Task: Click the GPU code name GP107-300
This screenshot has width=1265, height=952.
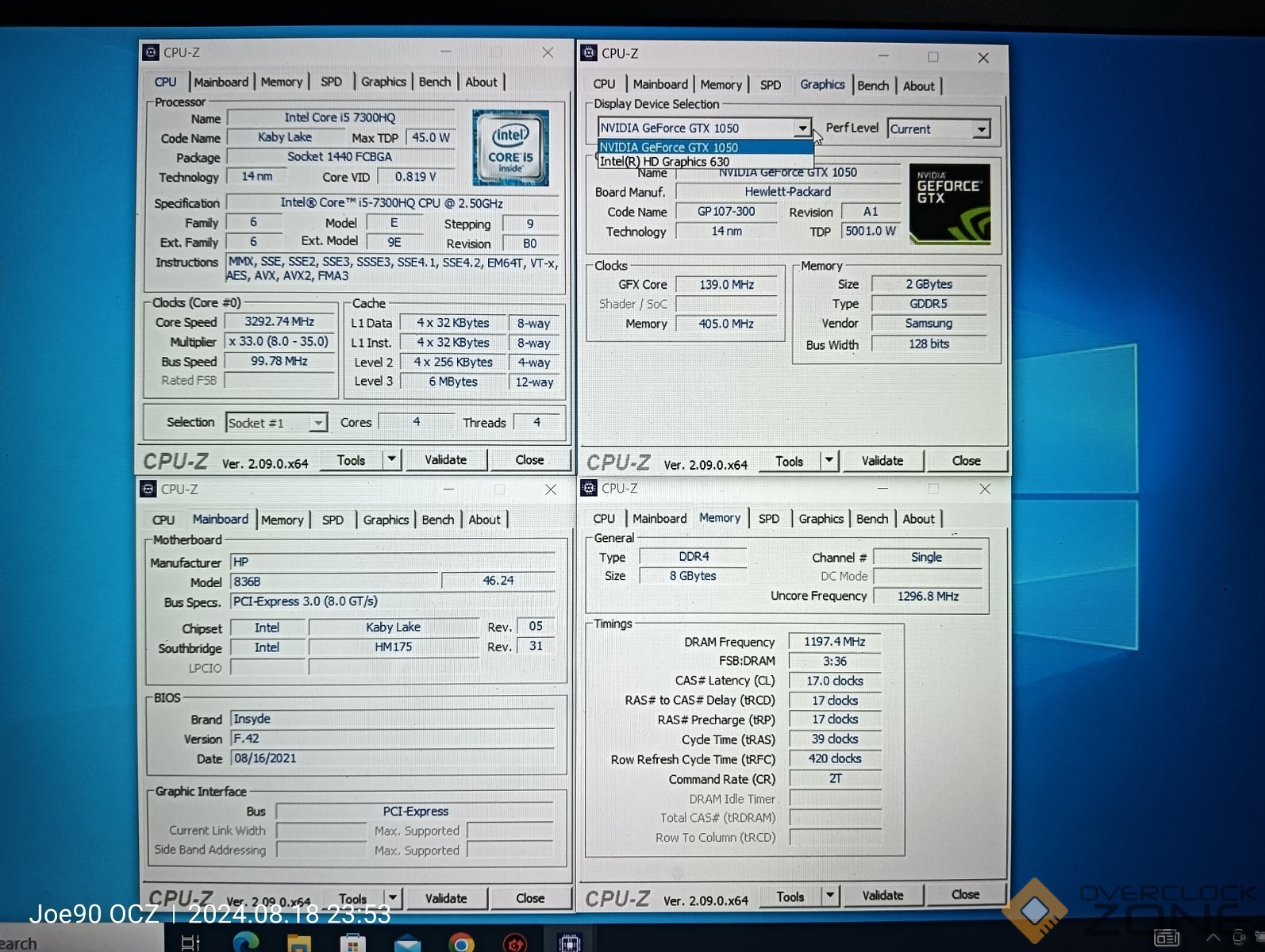Action: 725,212
